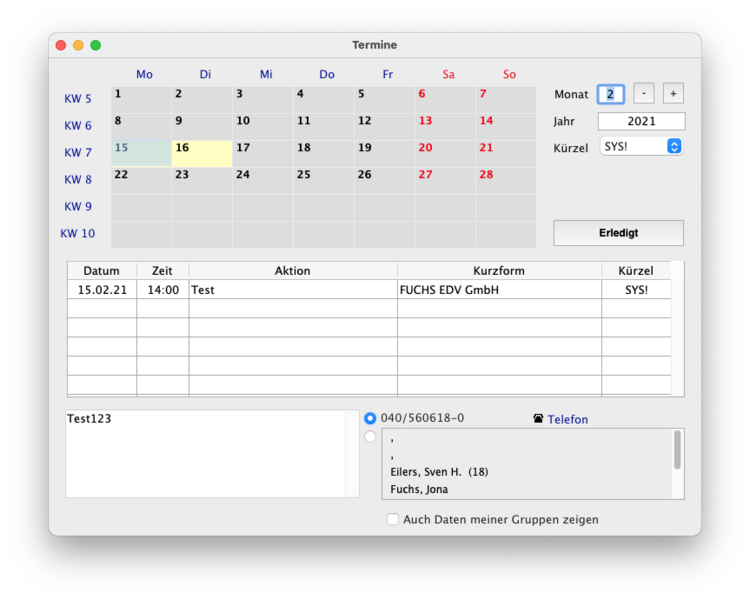Viewport: 750px width, 600px height.
Task: Click the contact list scrollbar
Action: pyautogui.click(x=677, y=450)
